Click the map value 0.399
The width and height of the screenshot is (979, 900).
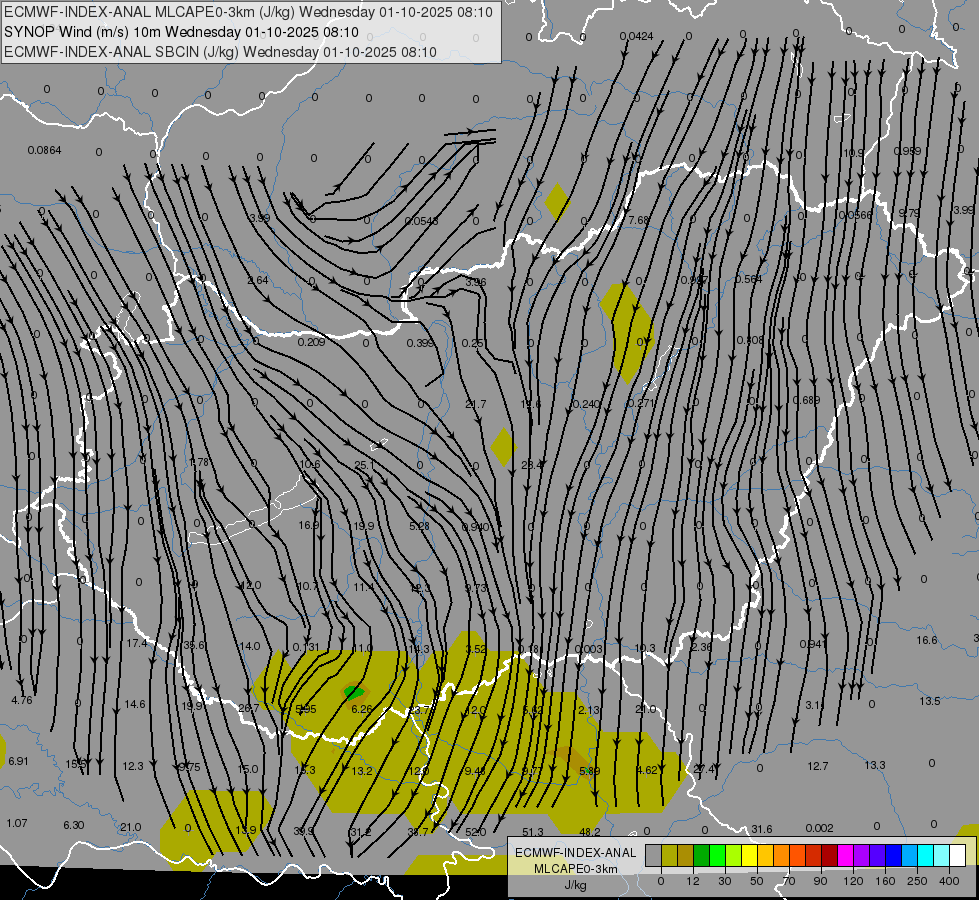click(420, 344)
